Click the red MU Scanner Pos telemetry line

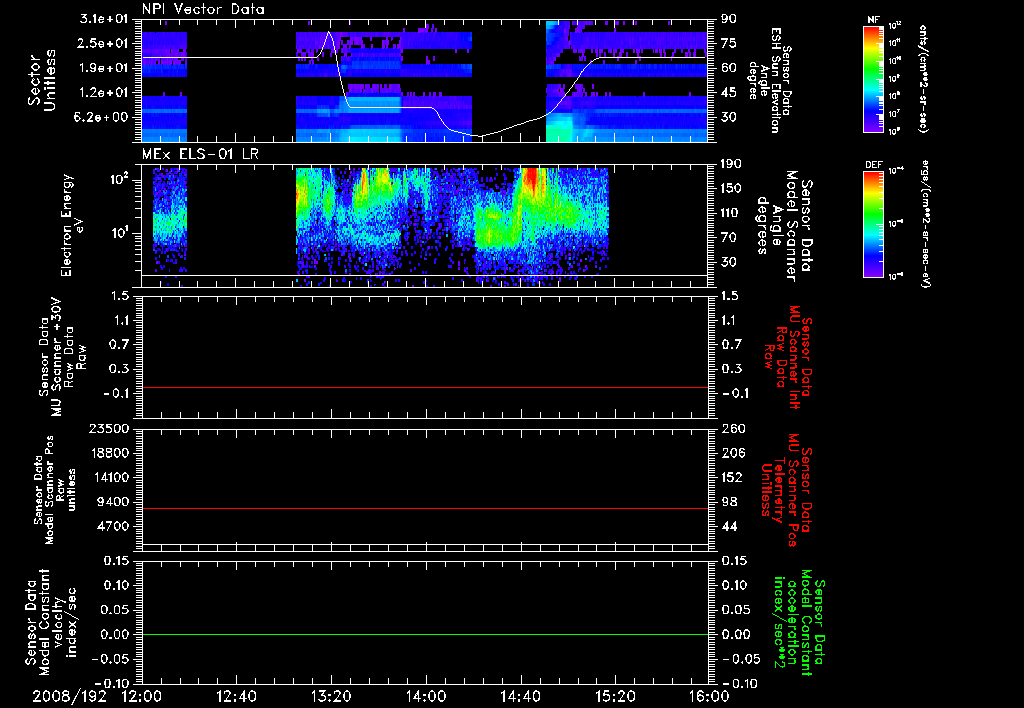pos(425,508)
